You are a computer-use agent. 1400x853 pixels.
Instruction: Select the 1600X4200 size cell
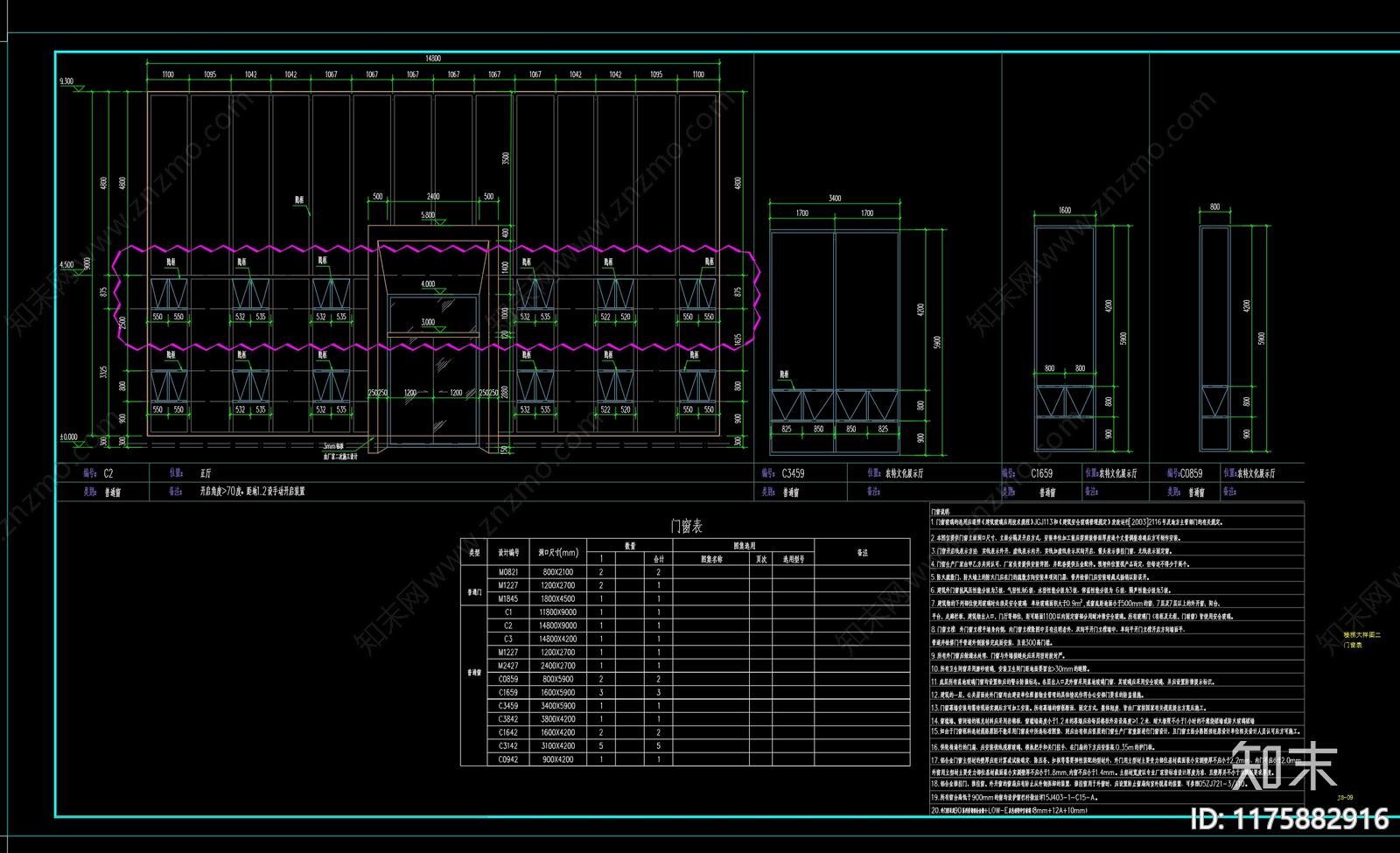pyautogui.click(x=558, y=733)
